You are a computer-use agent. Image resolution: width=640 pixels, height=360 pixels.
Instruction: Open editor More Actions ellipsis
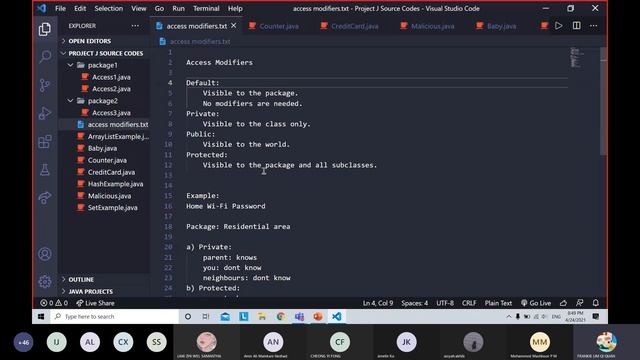tap(593, 26)
